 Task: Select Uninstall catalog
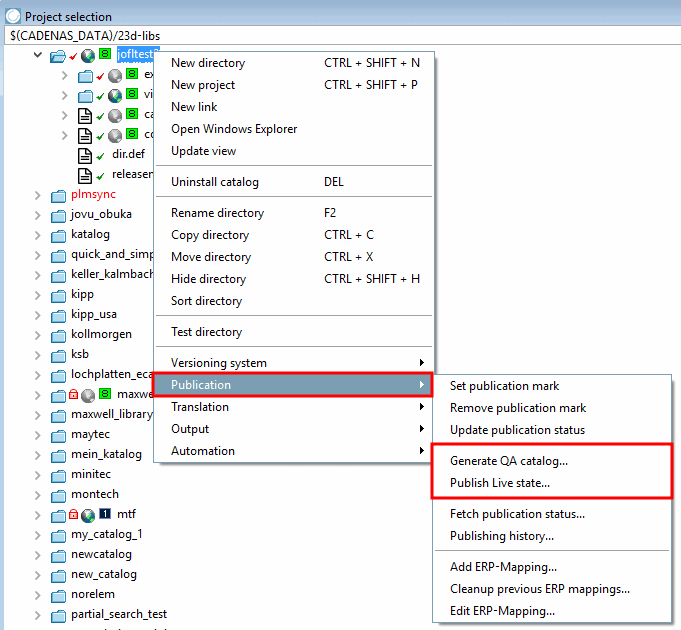click(x=294, y=182)
